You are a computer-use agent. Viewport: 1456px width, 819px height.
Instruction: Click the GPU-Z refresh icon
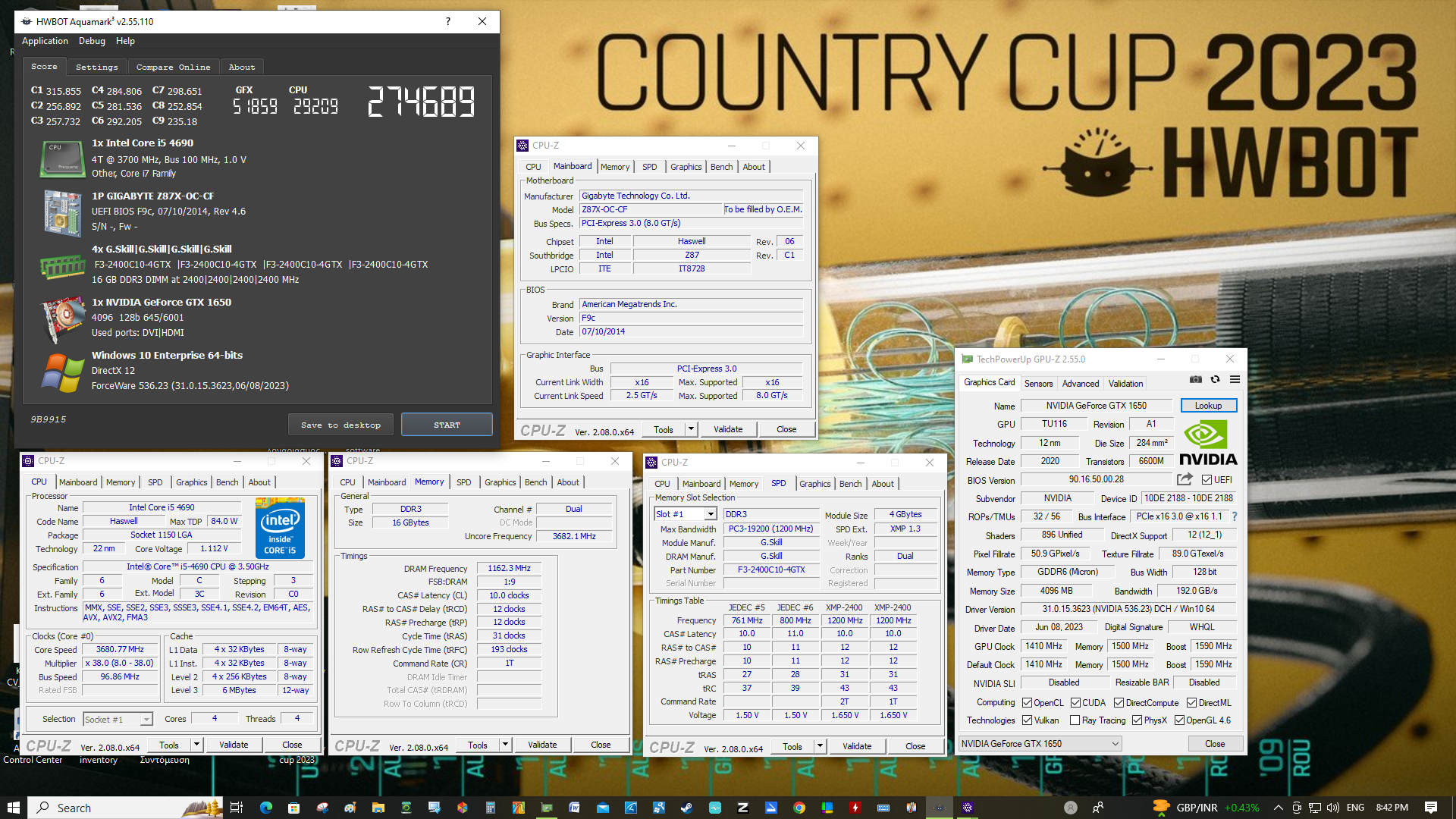(x=1215, y=379)
